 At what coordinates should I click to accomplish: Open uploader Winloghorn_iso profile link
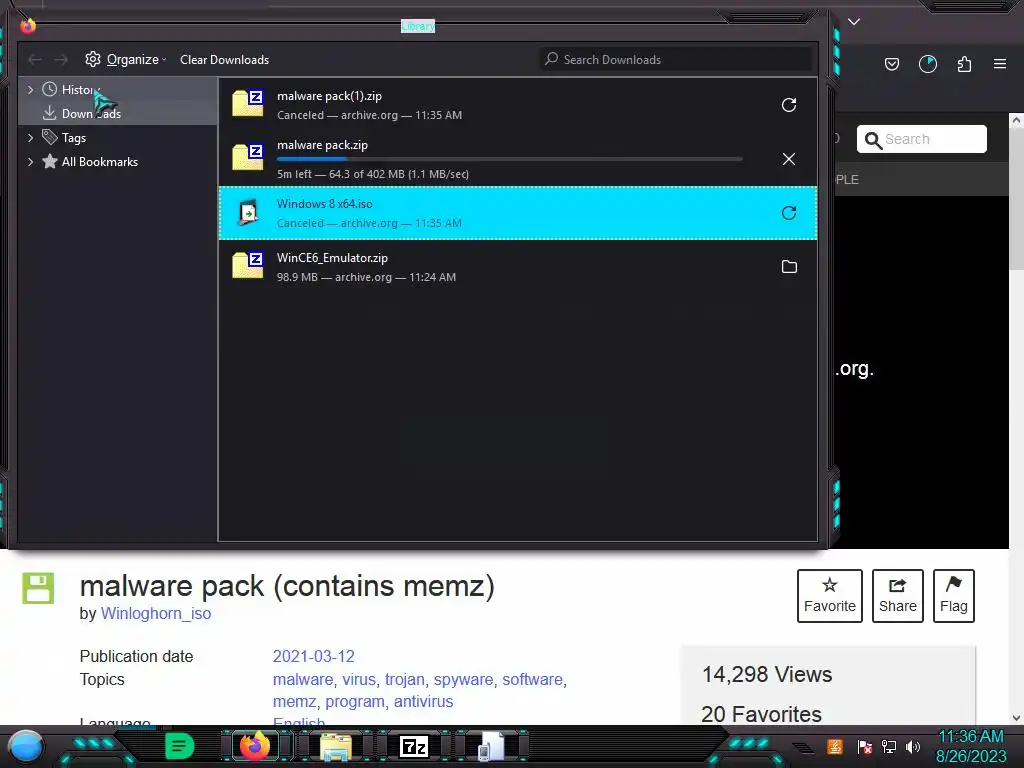(155, 613)
